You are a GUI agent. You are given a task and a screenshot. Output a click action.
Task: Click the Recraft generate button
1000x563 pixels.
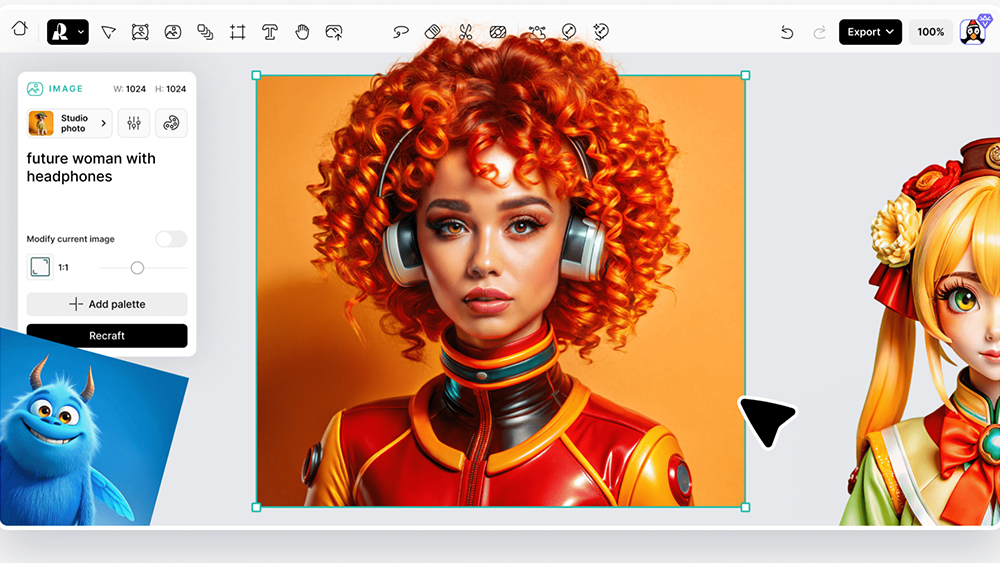(107, 336)
